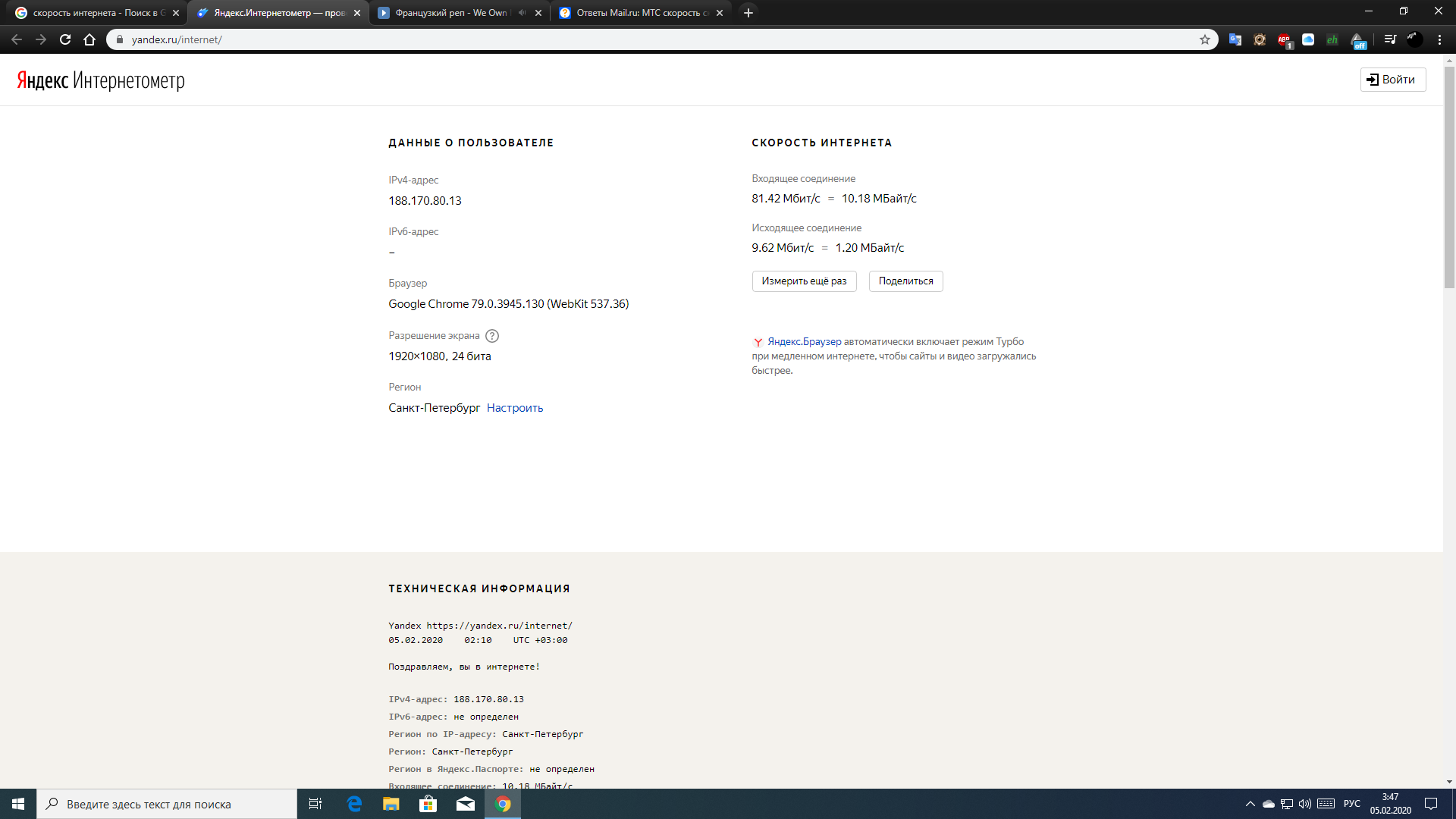Show hidden tray icons
The height and width of the screenshot is (819, 1456).
point(1250,804)
